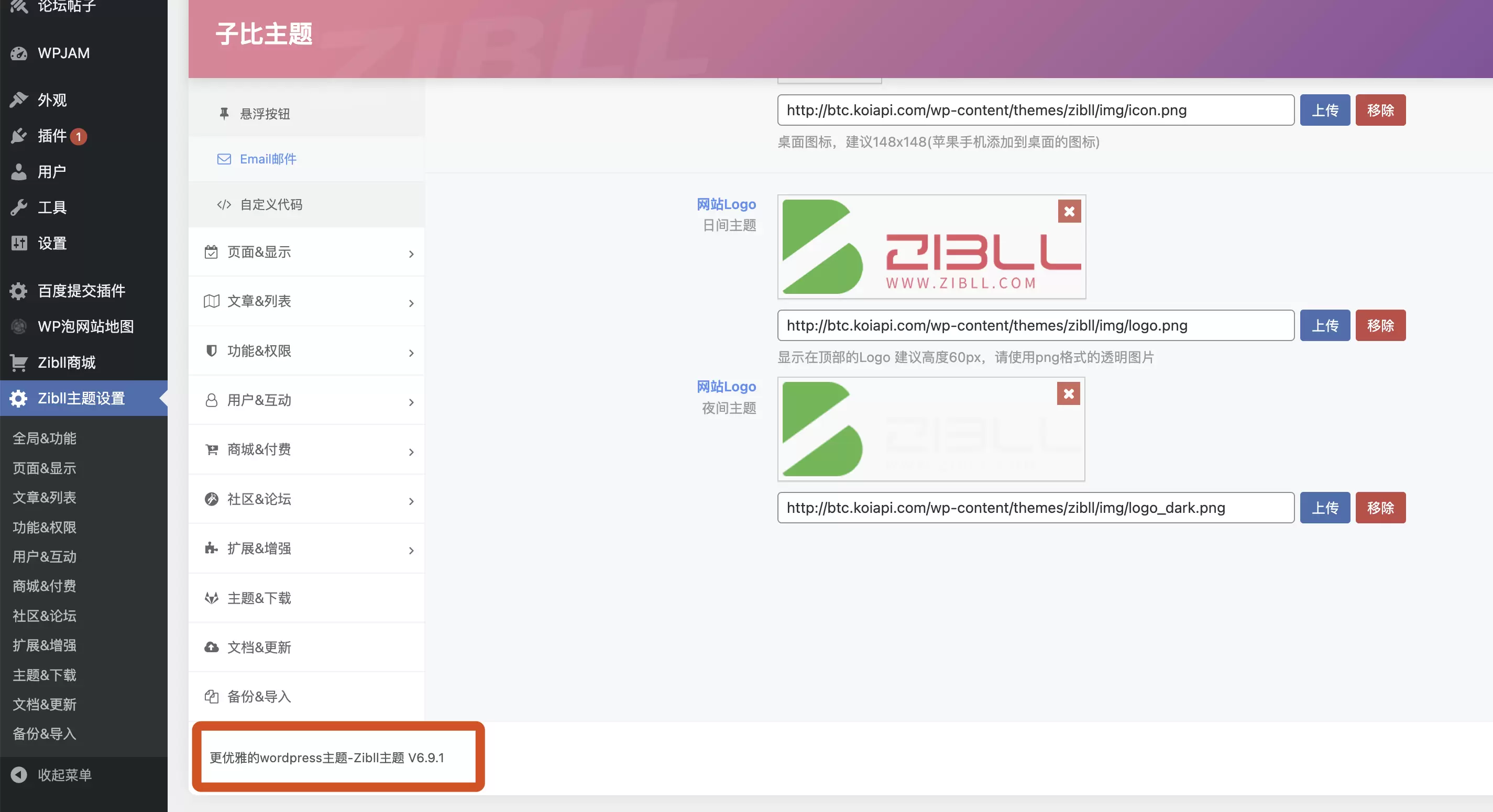
Task: Open 社区&论坛 in WordPress submenu
Action: click(45, 616)
